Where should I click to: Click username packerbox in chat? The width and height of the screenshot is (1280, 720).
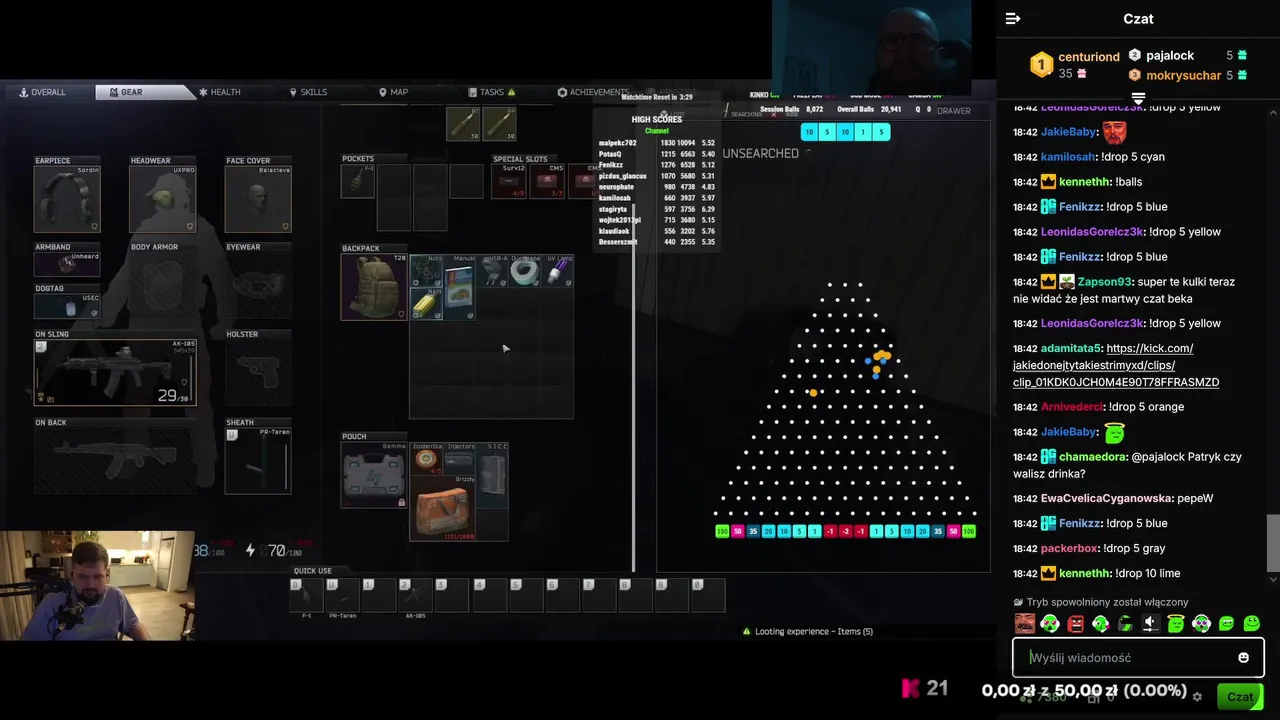click(1069, 548)
